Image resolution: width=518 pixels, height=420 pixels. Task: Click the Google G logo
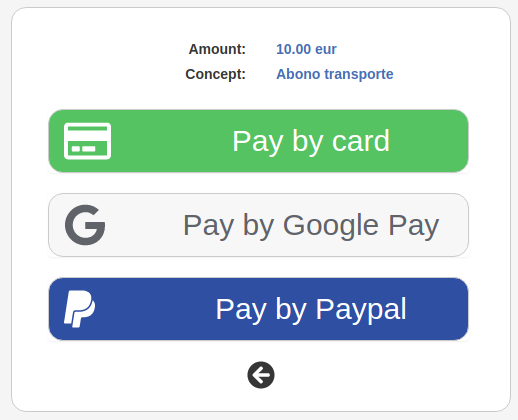pyautogui.click(x=85, y=225)
